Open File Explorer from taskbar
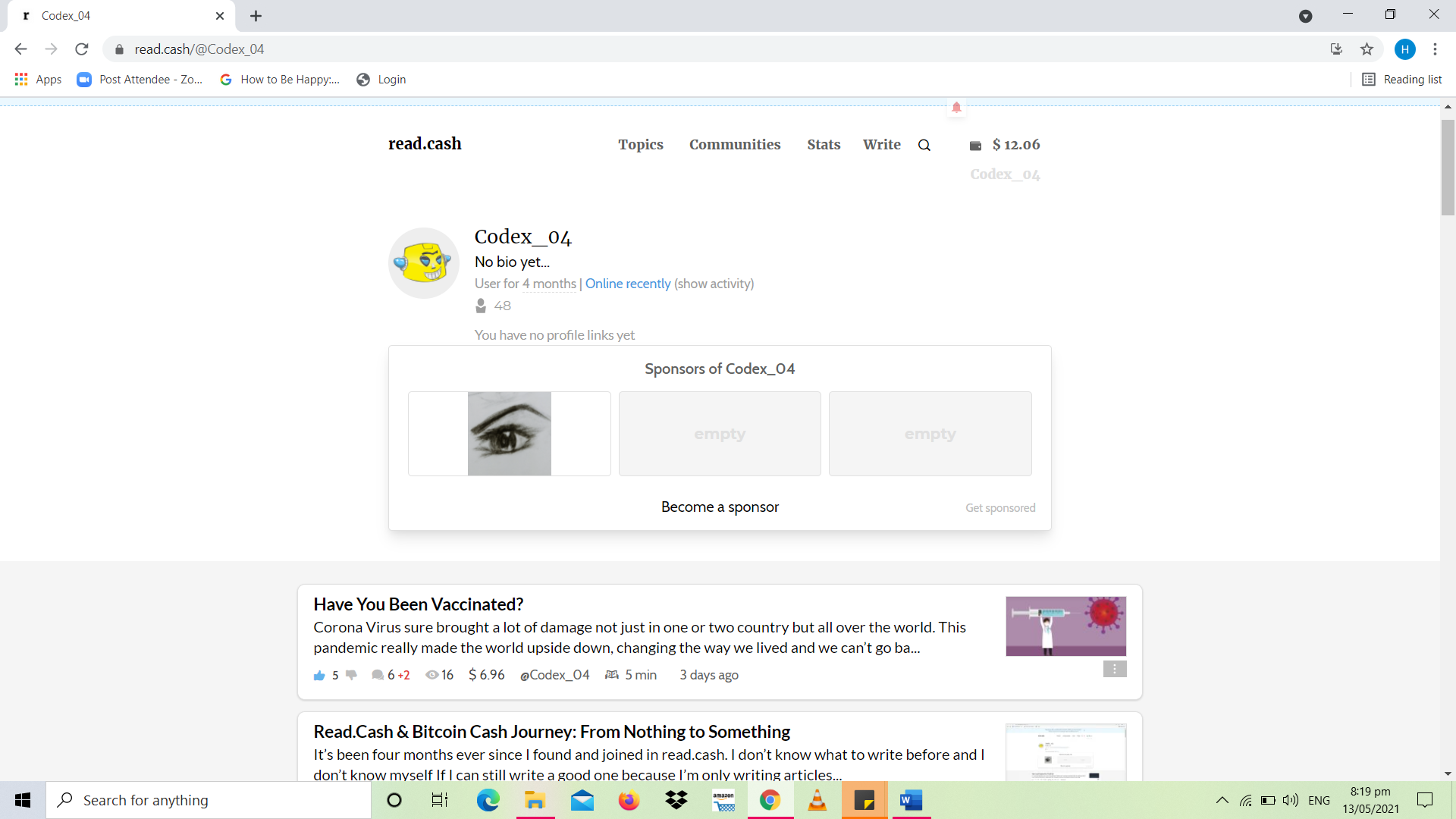1456x819 pixels. click(x=535, y=800)
